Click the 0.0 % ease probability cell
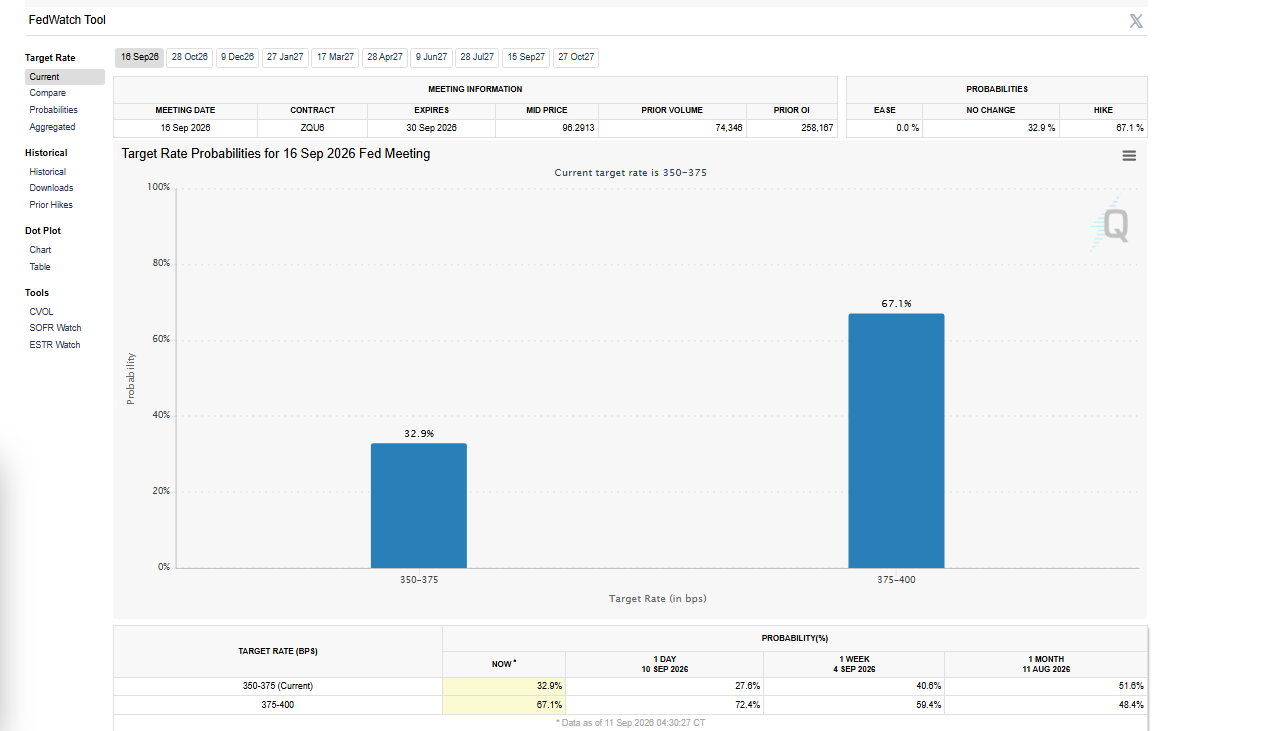Image resolution: width=1278 pixels, height=731 pixels. coord(885,128)
